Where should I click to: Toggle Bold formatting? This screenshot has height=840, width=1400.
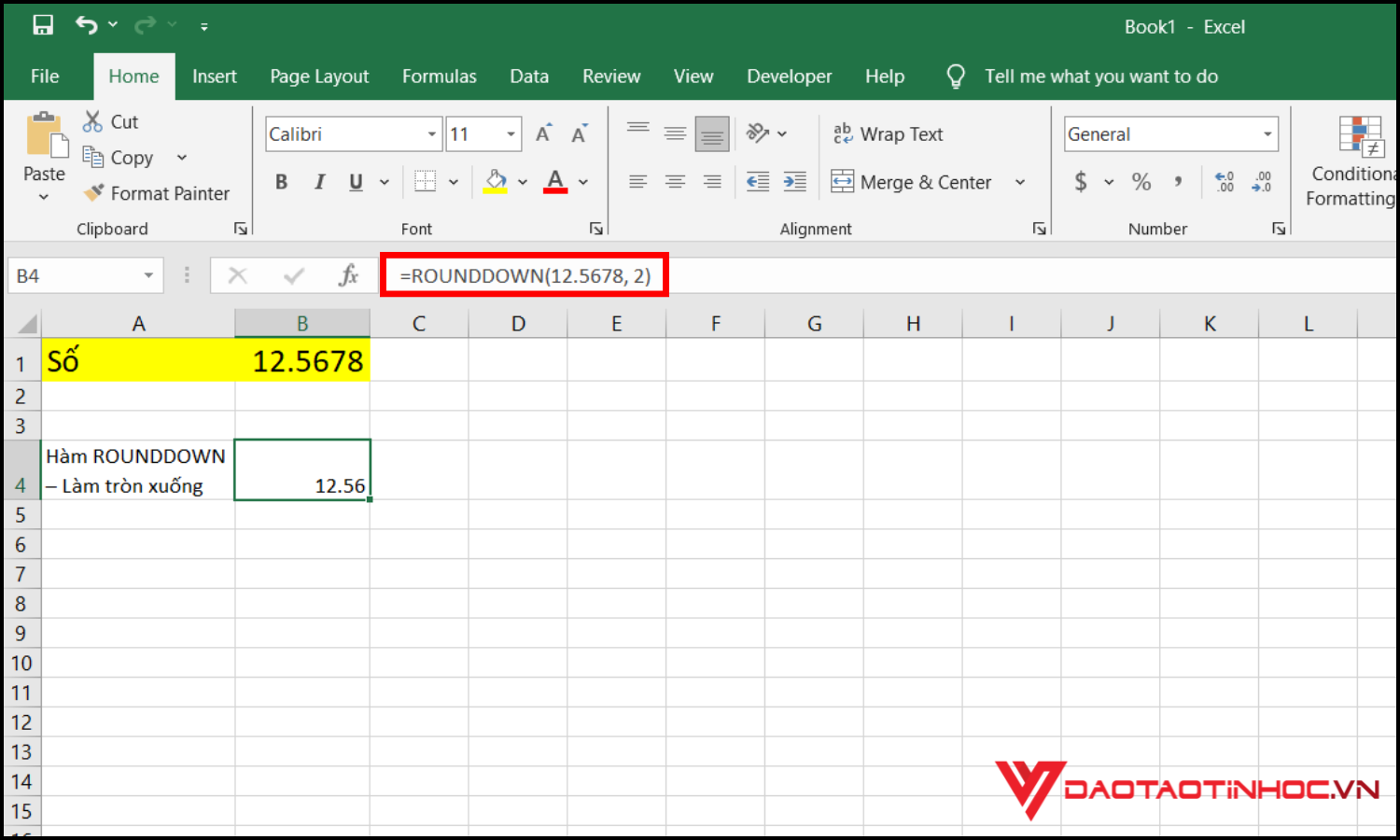tap(281, 182)
